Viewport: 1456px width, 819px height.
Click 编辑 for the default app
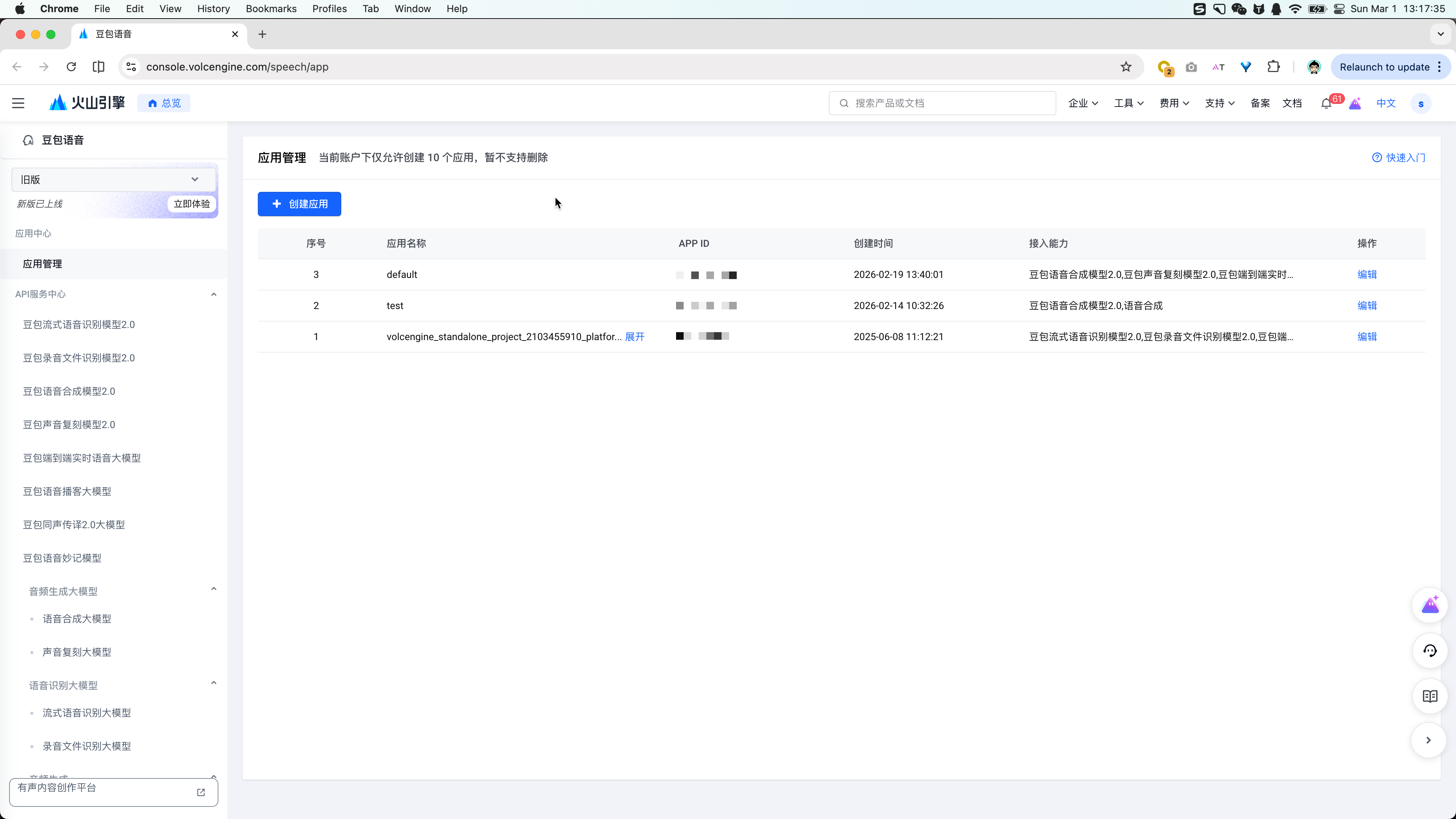(1367, 275)
